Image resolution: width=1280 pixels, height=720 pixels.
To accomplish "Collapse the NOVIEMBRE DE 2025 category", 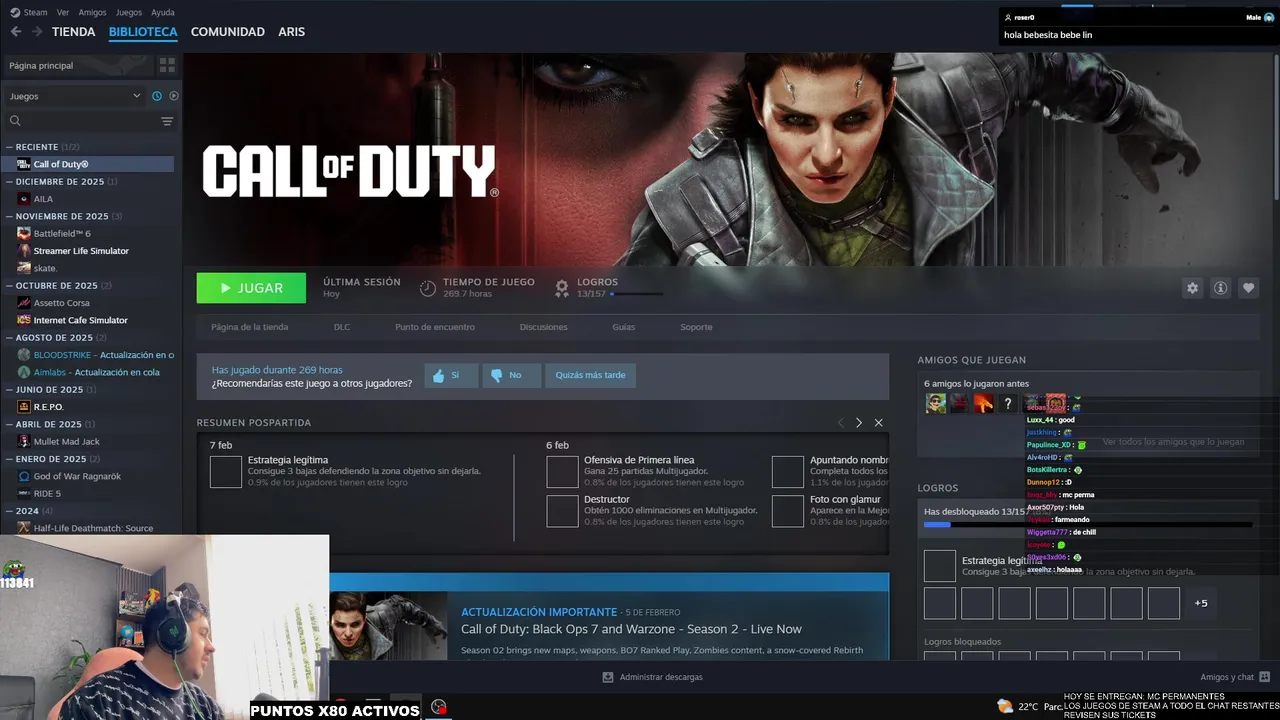I will click(9, 216).
